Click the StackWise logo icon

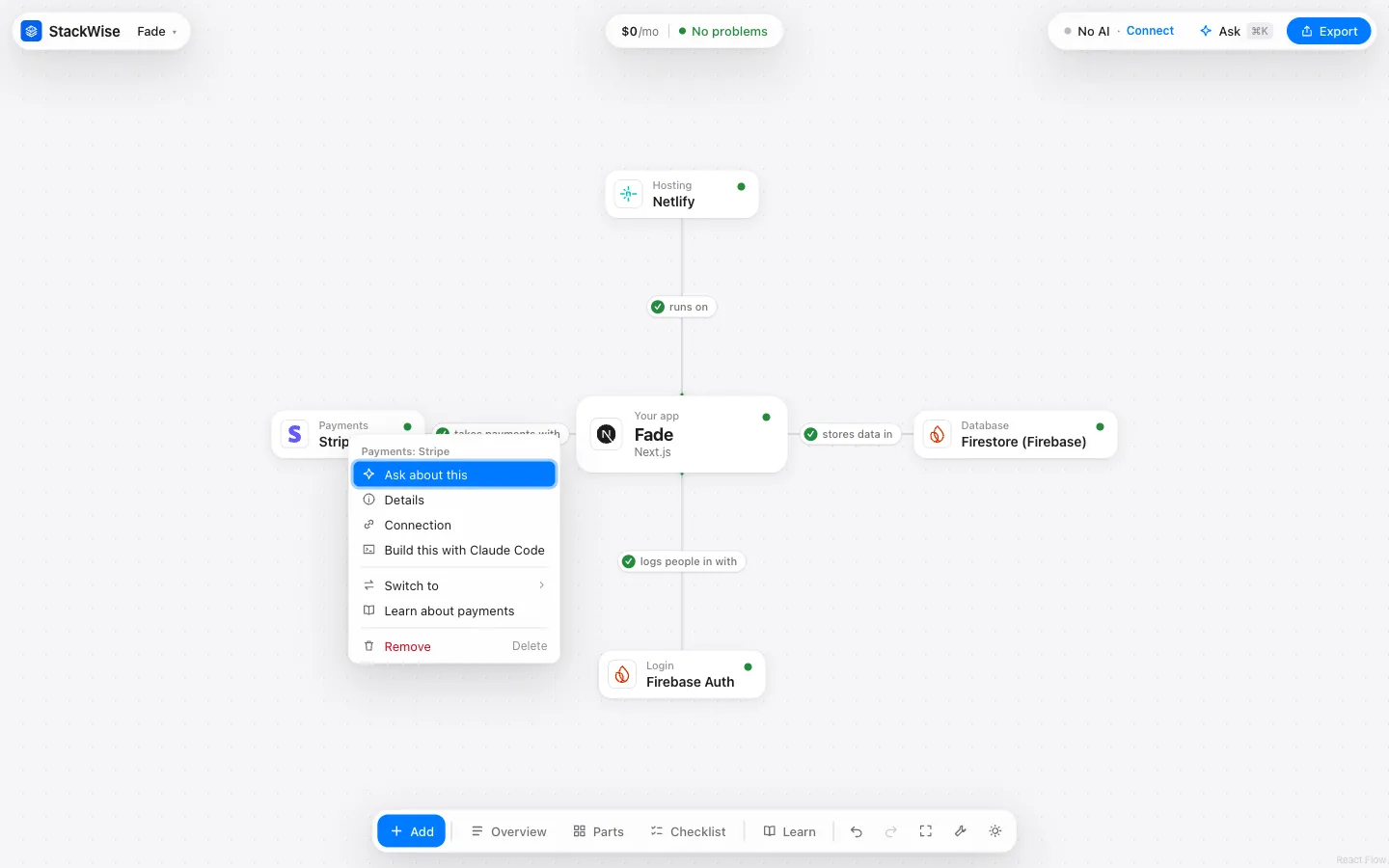pos(32,31)
